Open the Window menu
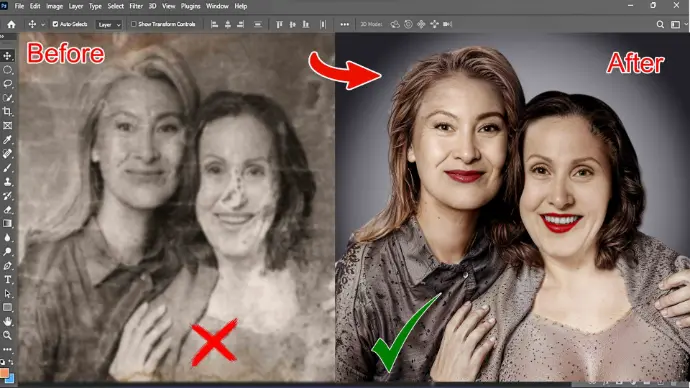The height and width of the screenshot is (388, 690). pos(217,6)
